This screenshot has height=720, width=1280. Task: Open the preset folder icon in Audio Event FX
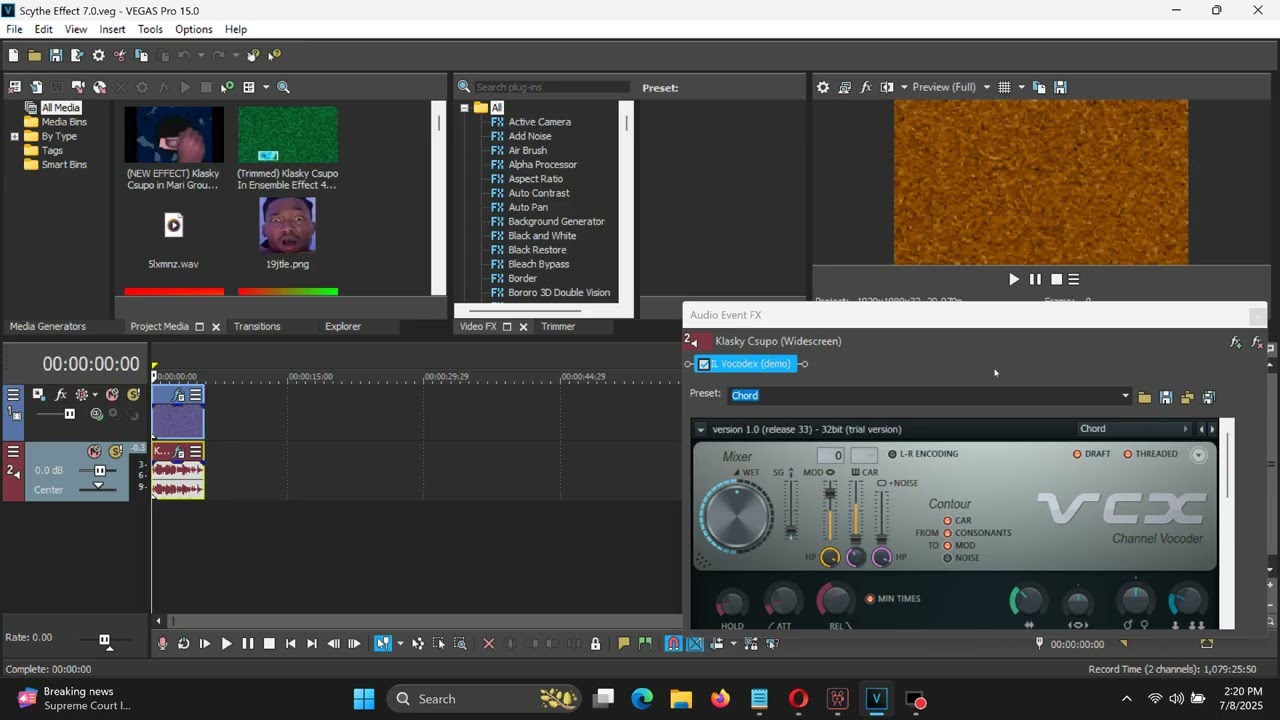[x=1145, y=398]
